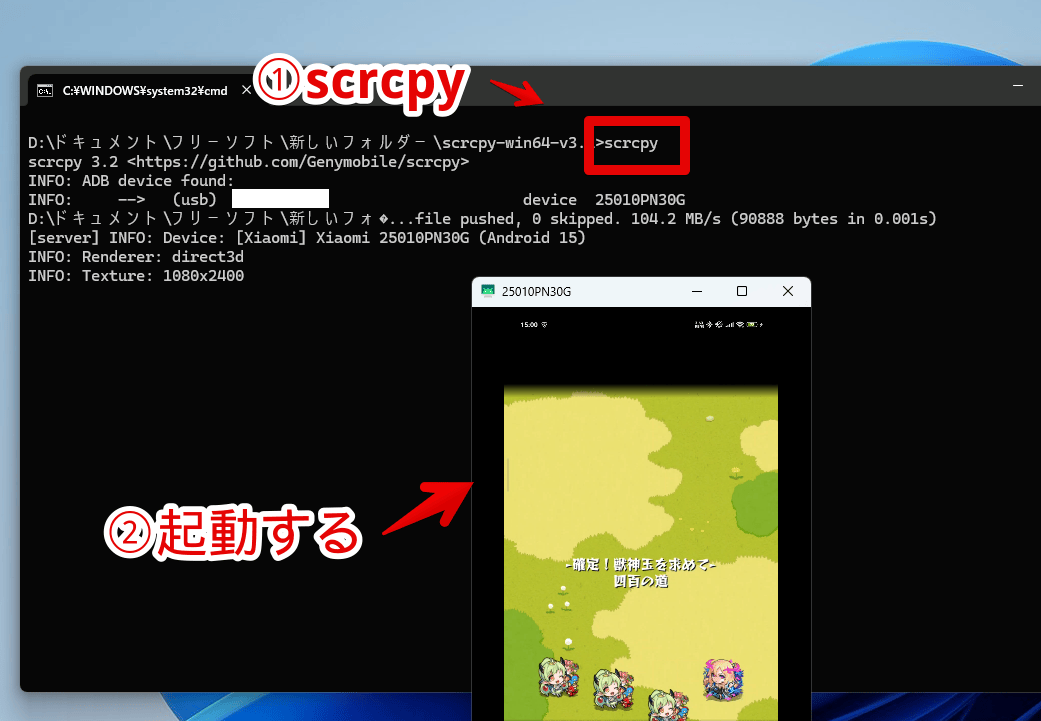Image resolution: width=1041 pixels, height=721 pixels.
Task: Click the 'device 25010PN30G' text in terminal
Action: [603, 200]
